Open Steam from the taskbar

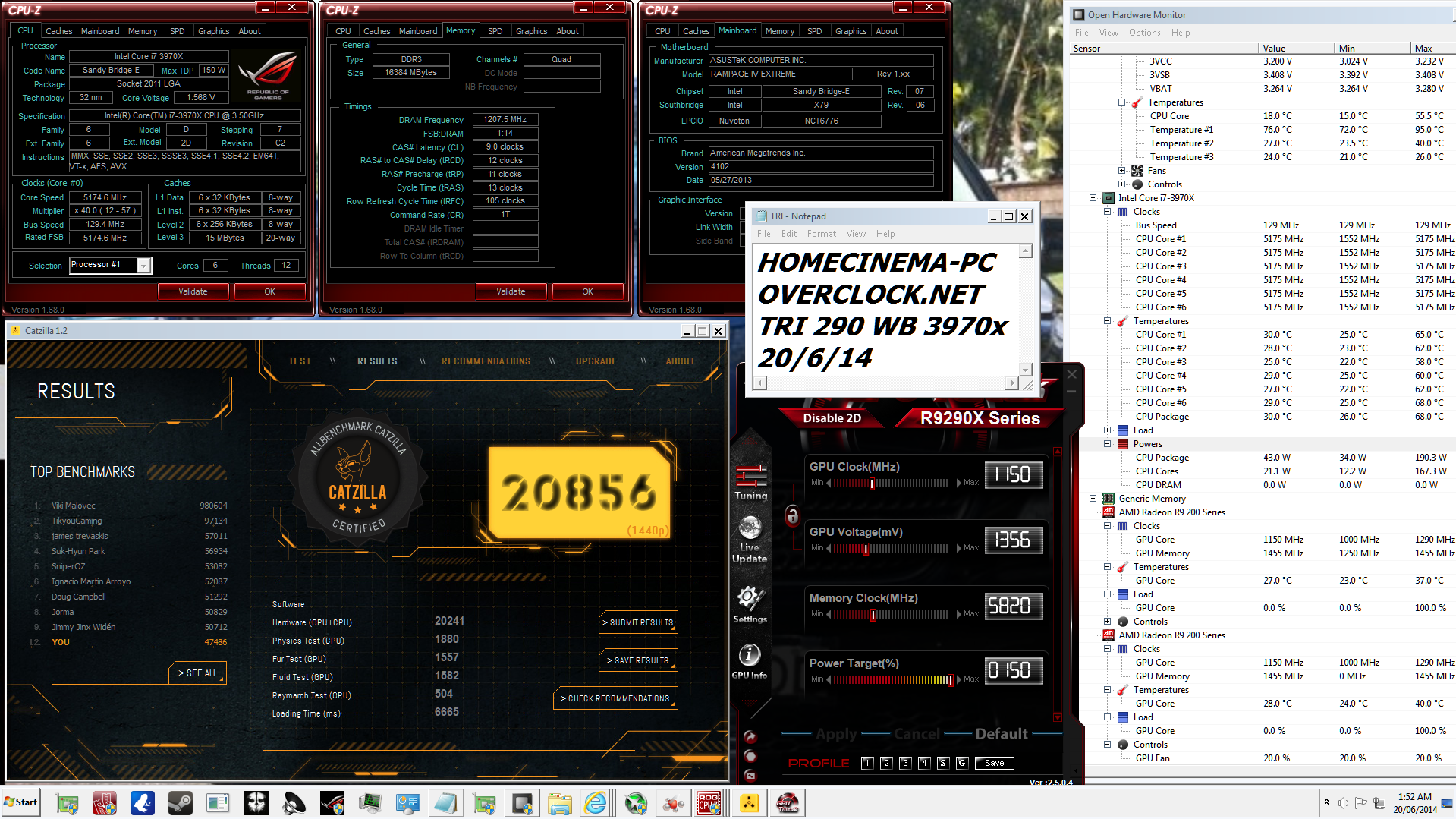click(x=180, y=803)
